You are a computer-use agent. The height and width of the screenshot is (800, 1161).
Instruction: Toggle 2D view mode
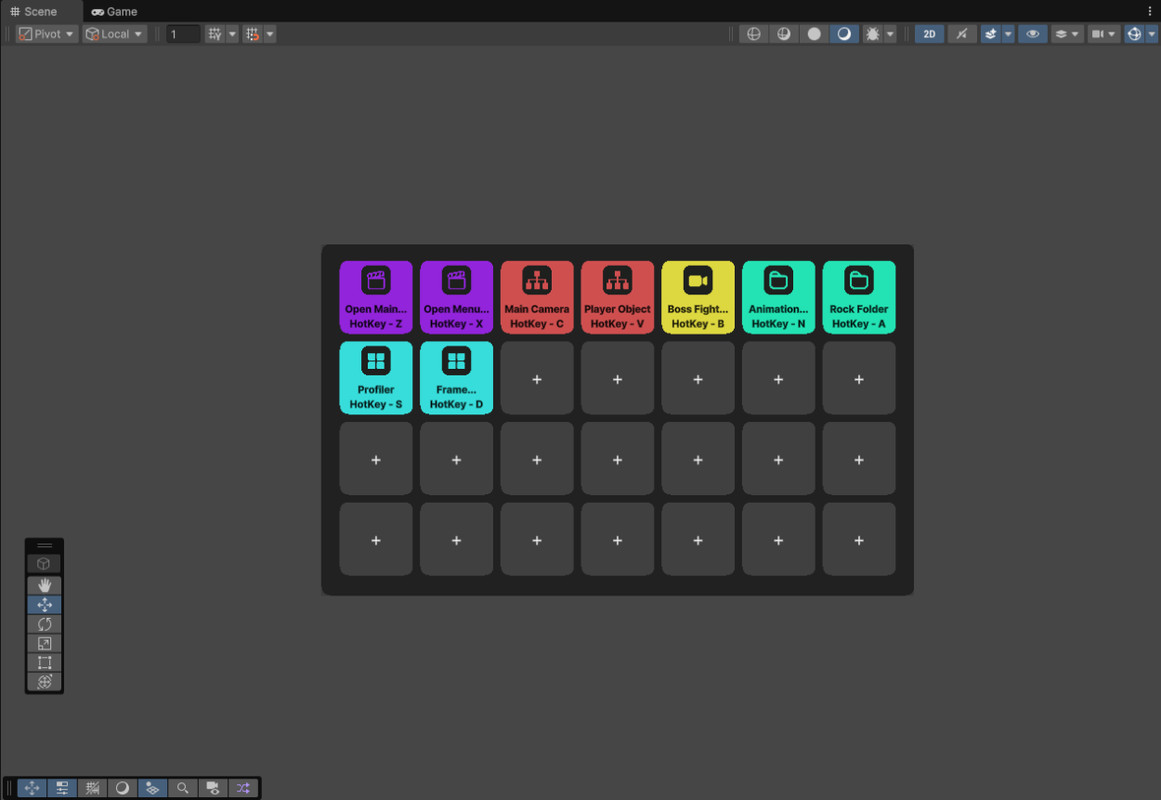pyautogui.click(x=928, y=33)
